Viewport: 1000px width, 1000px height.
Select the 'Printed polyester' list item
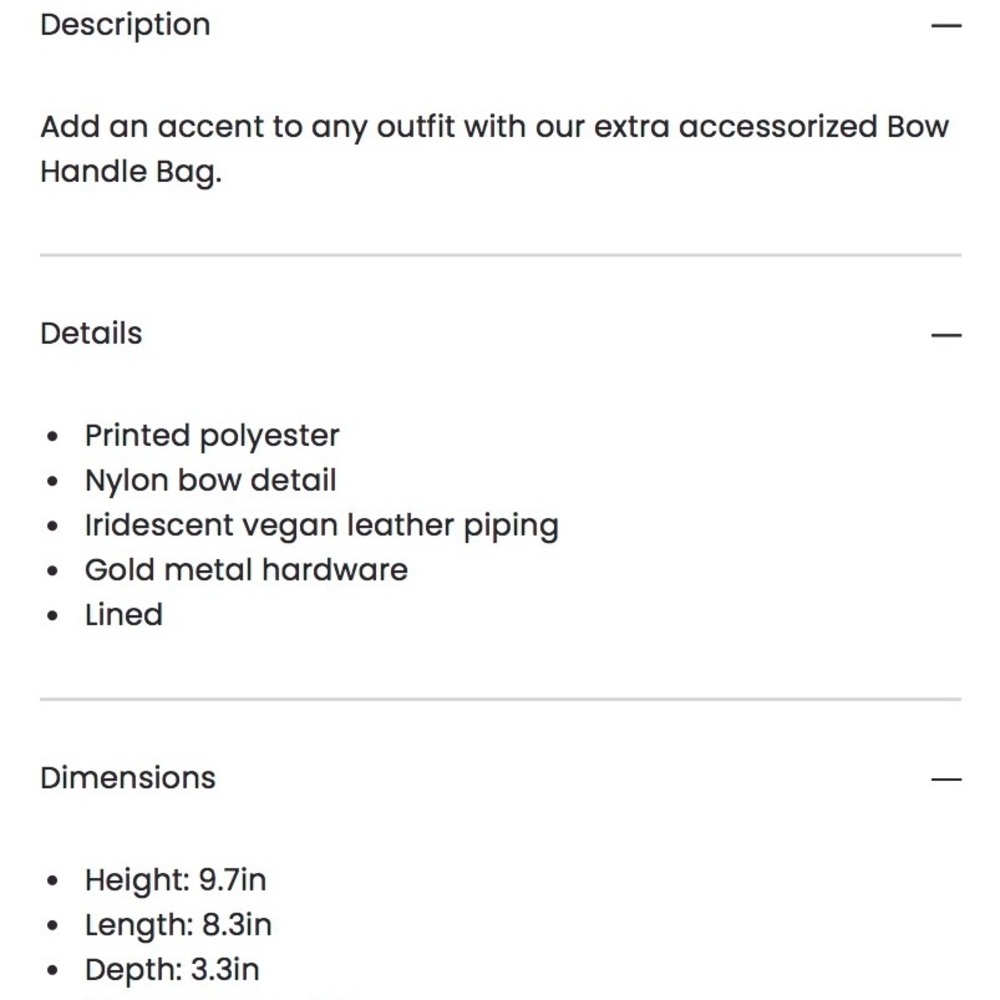212,437
